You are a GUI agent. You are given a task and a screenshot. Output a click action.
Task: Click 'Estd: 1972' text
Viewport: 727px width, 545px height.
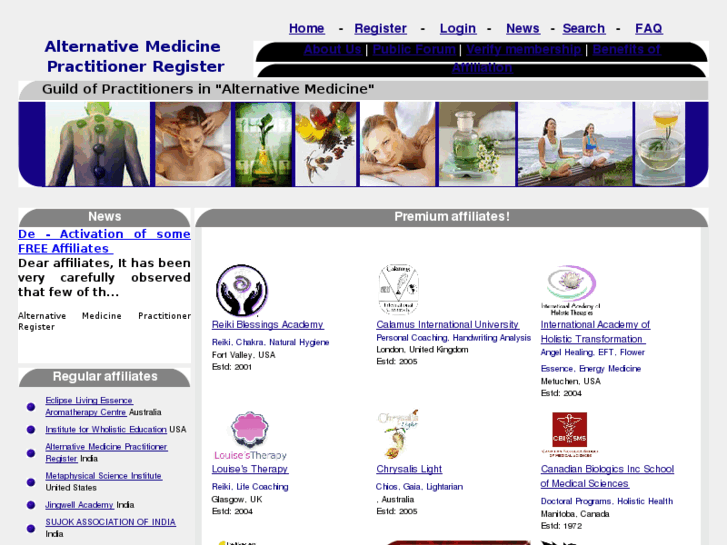[x=561, y=526]
